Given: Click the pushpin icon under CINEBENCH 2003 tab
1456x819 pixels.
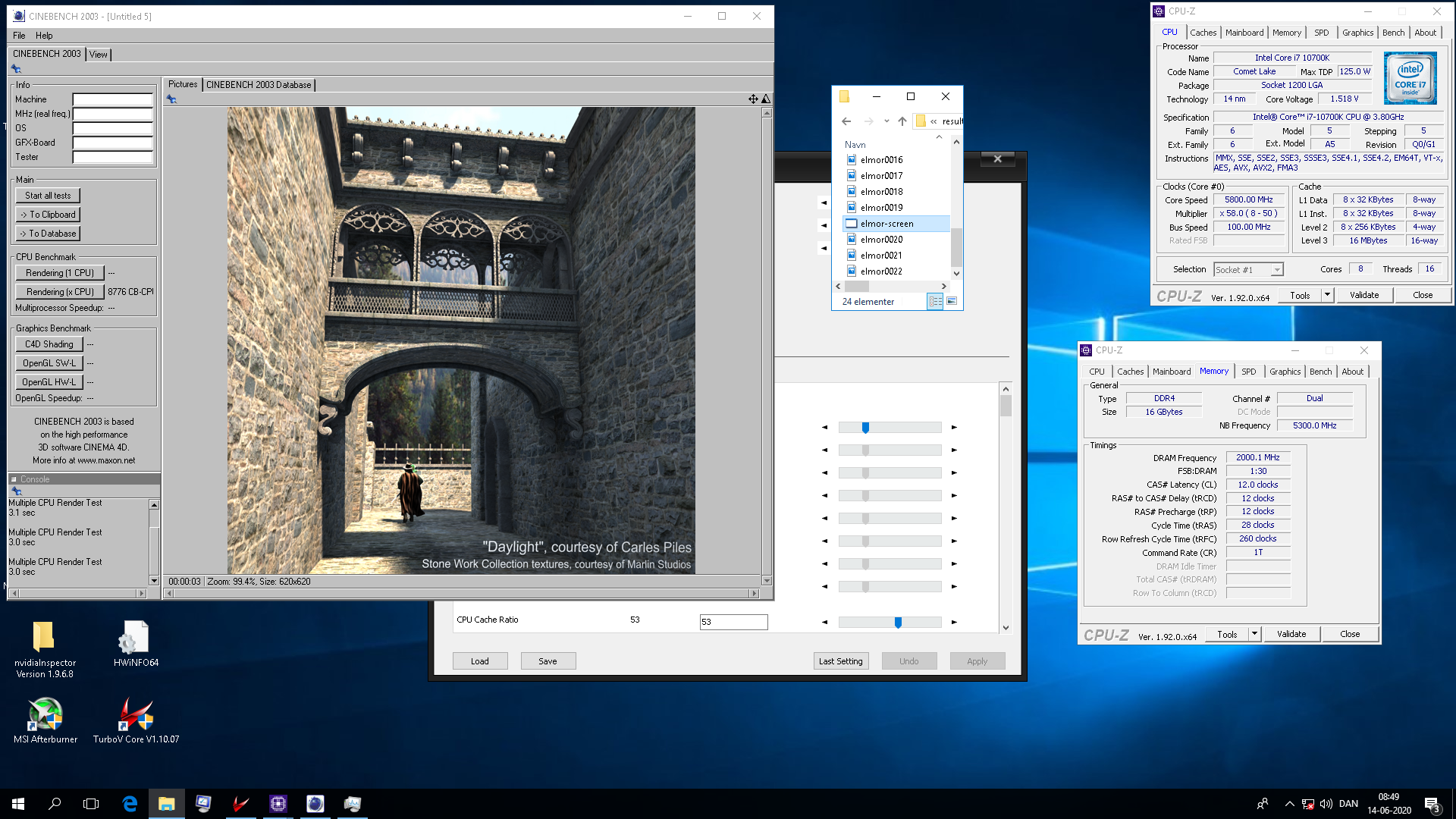Looking at the screenshot, I should click(x=16, y=69).
